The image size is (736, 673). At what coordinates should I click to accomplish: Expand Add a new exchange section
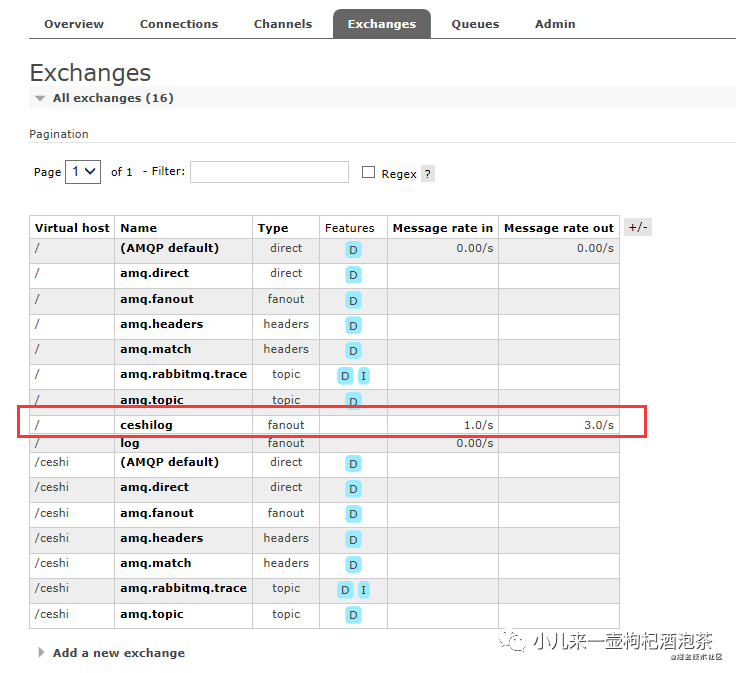click(x=118, y=653)
